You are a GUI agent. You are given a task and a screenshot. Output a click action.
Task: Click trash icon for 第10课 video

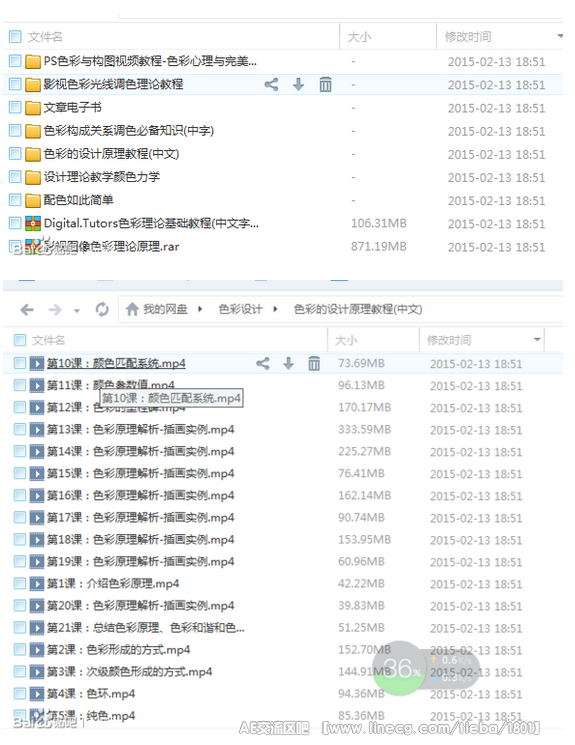[x=314, y=363]
